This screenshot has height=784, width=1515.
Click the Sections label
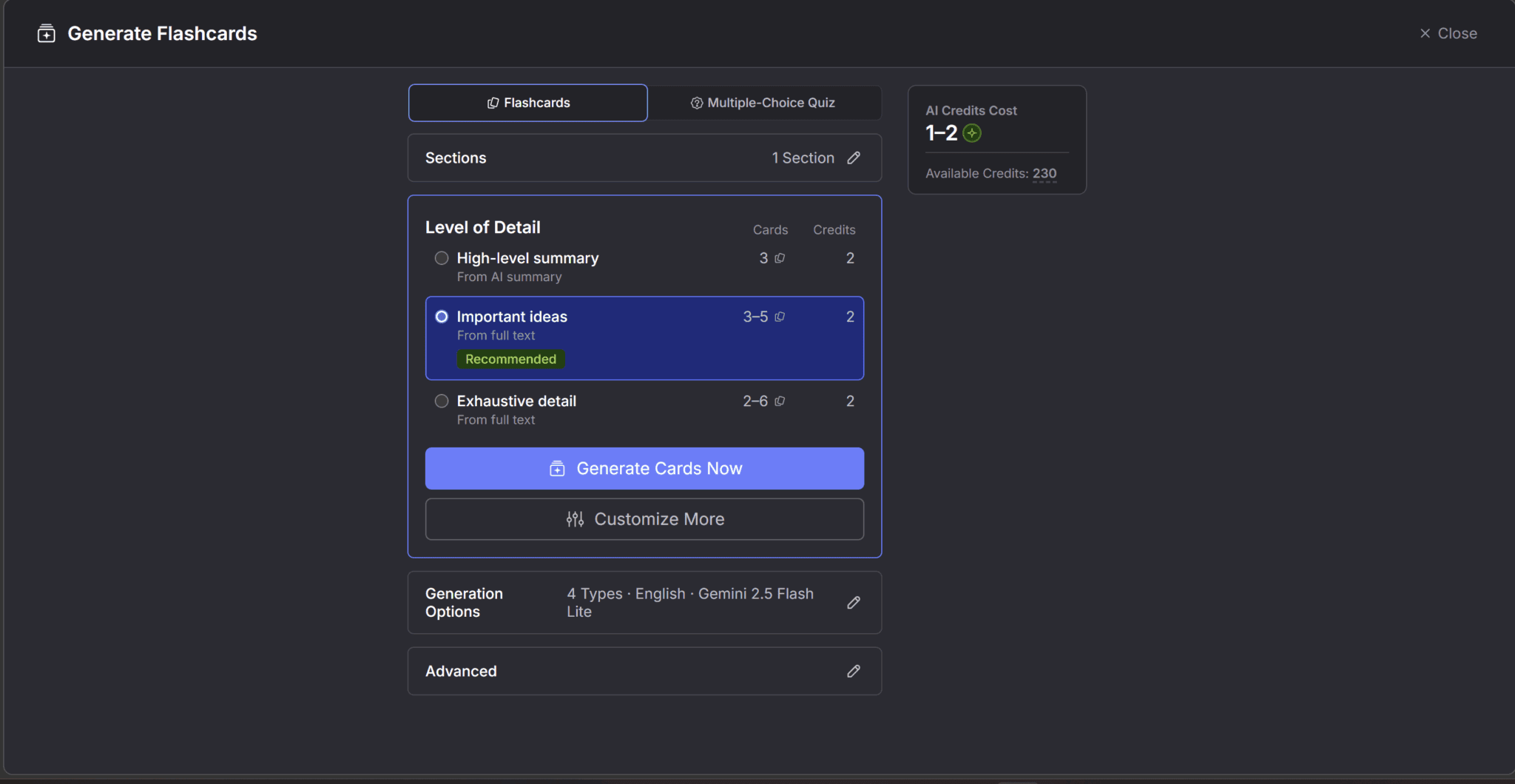456,158
